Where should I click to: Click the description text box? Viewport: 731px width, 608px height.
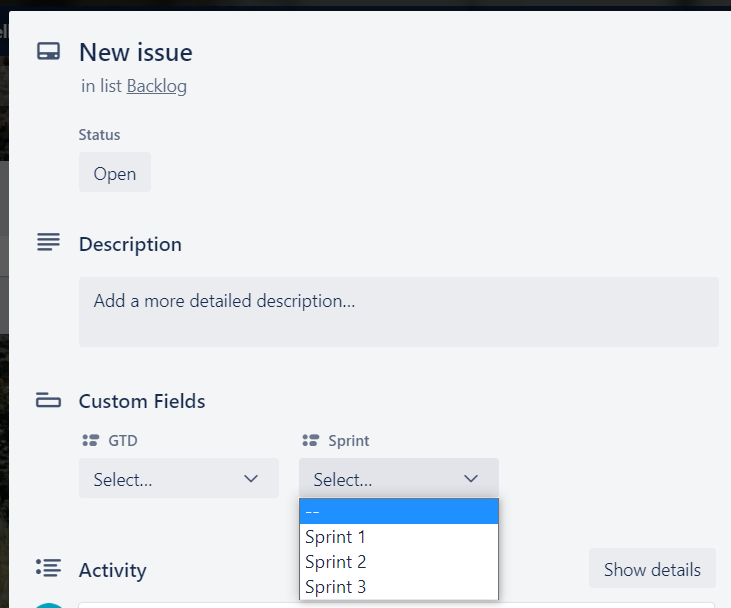(398, 311)
